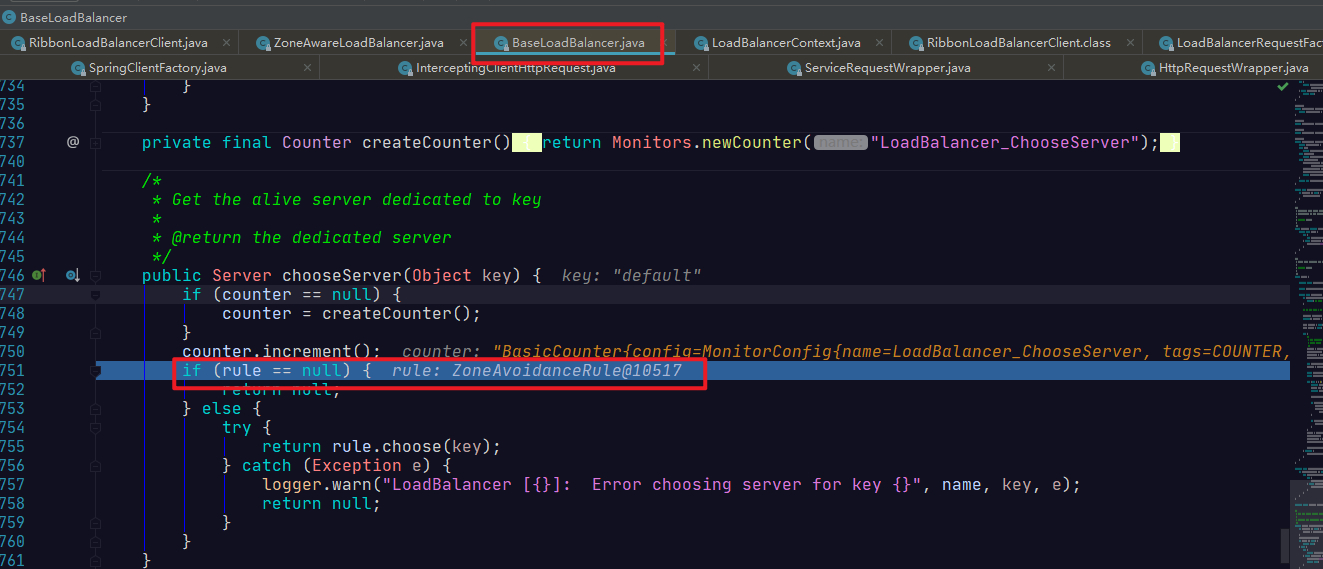Click the Monitors class reference on line 737
The width and height of the screenshot is (1323, 569).
651,142
